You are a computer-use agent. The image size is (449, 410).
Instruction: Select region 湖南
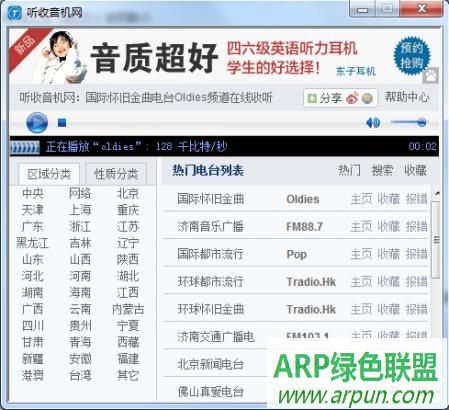coord(32,293)
